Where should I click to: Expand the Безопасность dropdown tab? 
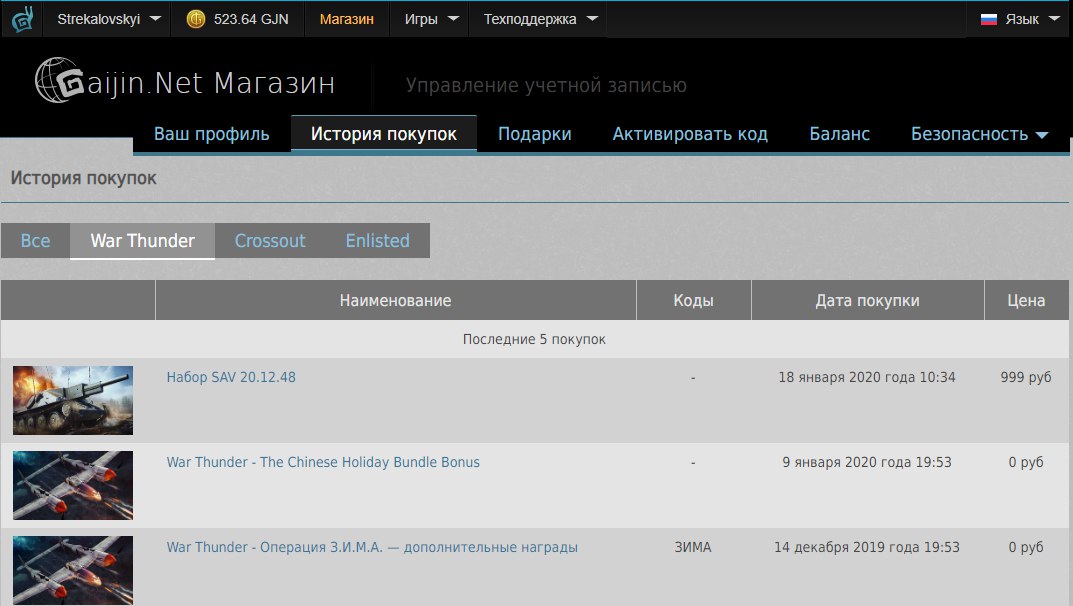pyautogui.click(x=979, y=134)
